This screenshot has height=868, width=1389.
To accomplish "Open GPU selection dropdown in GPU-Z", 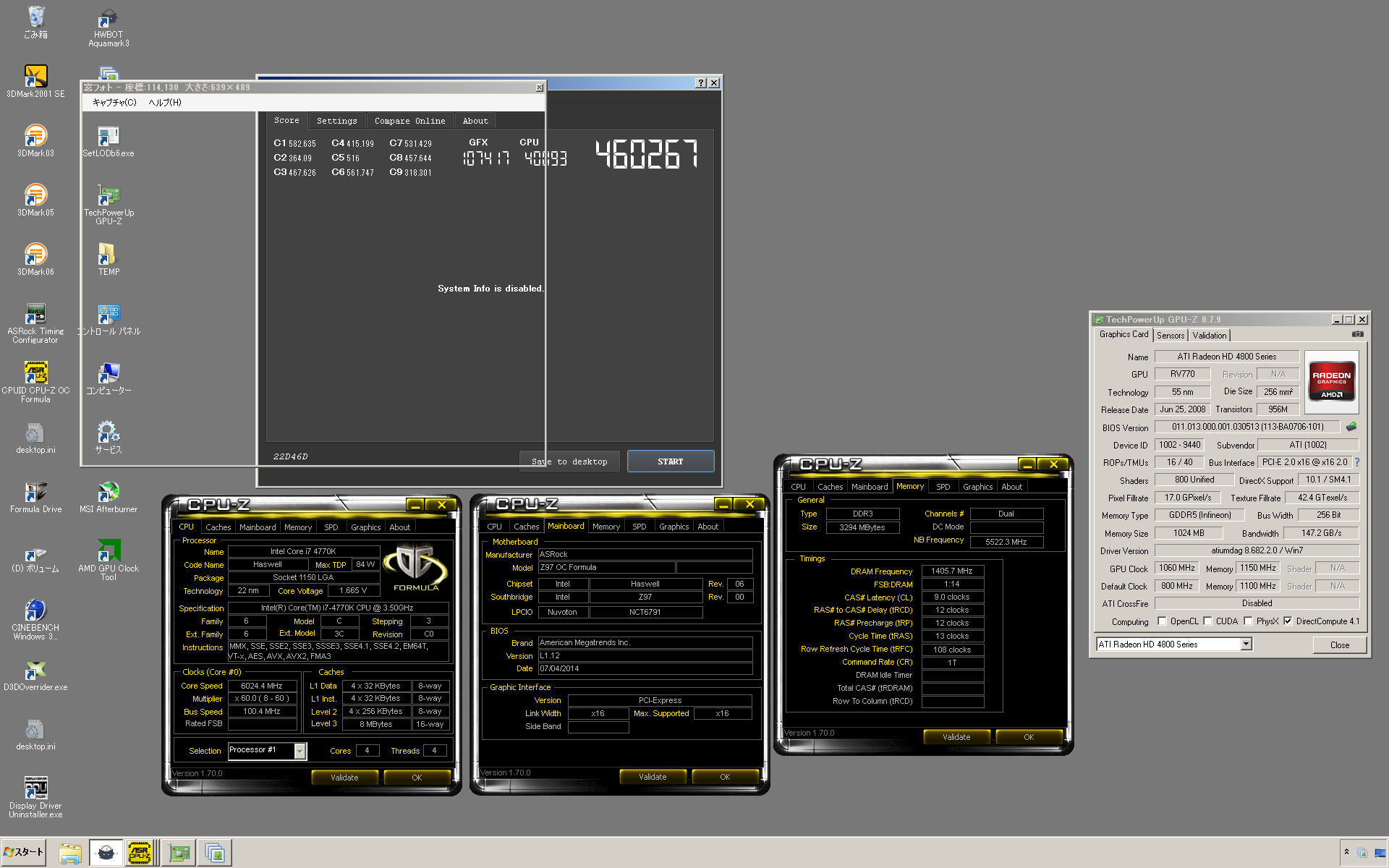I will coord(1246,644).
